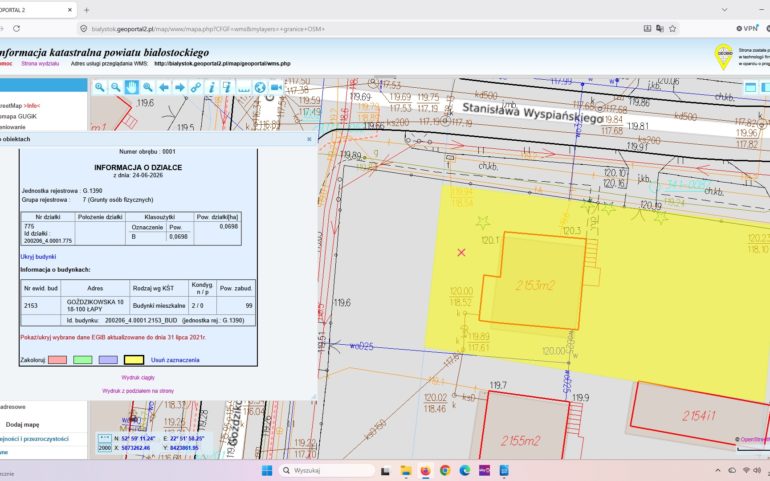Screen dimensions: 770x481
Task: Activate the hand pan tool
Action: 132,87
